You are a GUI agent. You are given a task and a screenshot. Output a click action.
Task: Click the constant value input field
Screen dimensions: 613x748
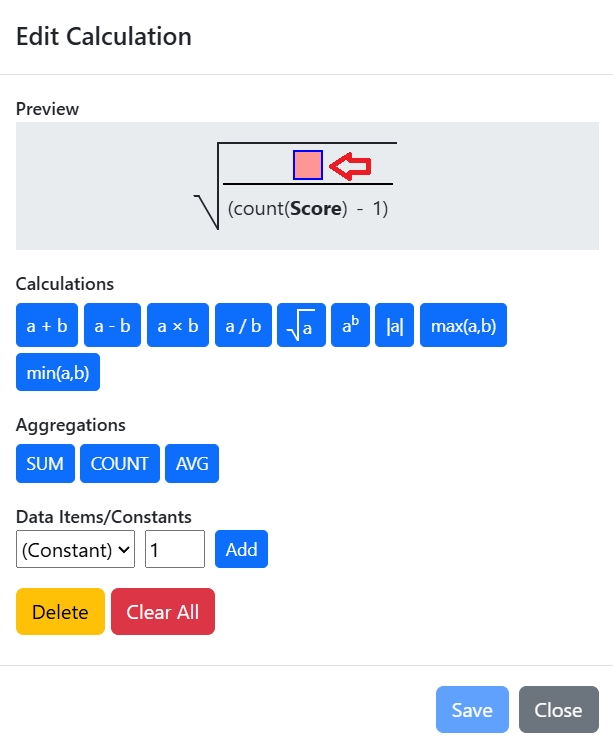(175, 549)
